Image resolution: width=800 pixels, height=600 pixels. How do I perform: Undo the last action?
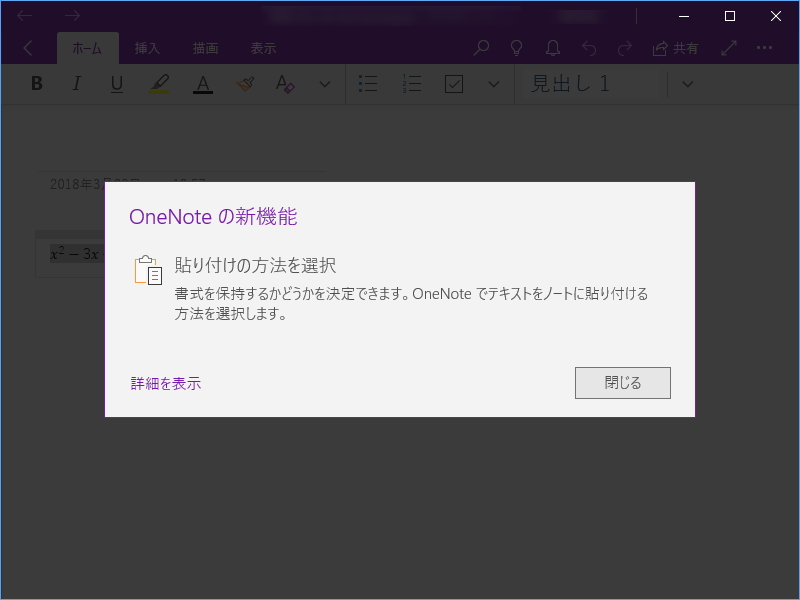pyautogui.click(x=589, y=47)
